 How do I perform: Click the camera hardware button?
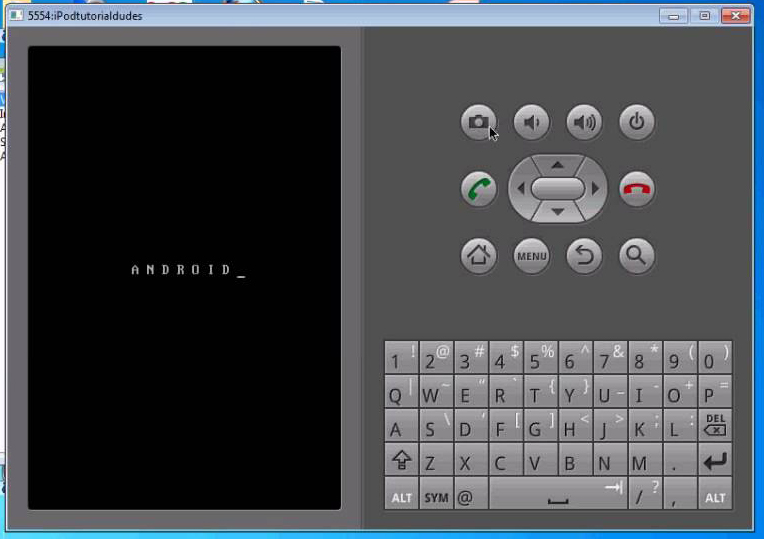tap(478, 122)
